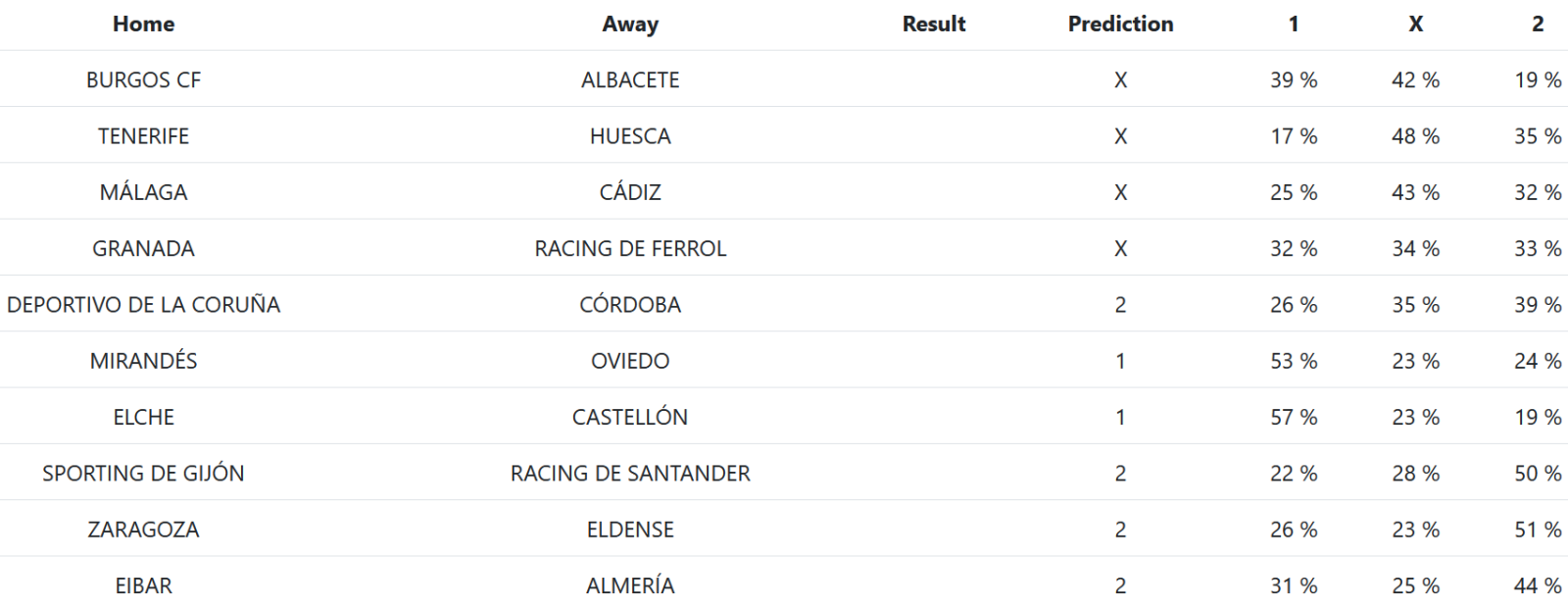Select the TENERIFE team cell
Screen dimensions: 1568x609
pyautogui.click(x=143, y=136)
